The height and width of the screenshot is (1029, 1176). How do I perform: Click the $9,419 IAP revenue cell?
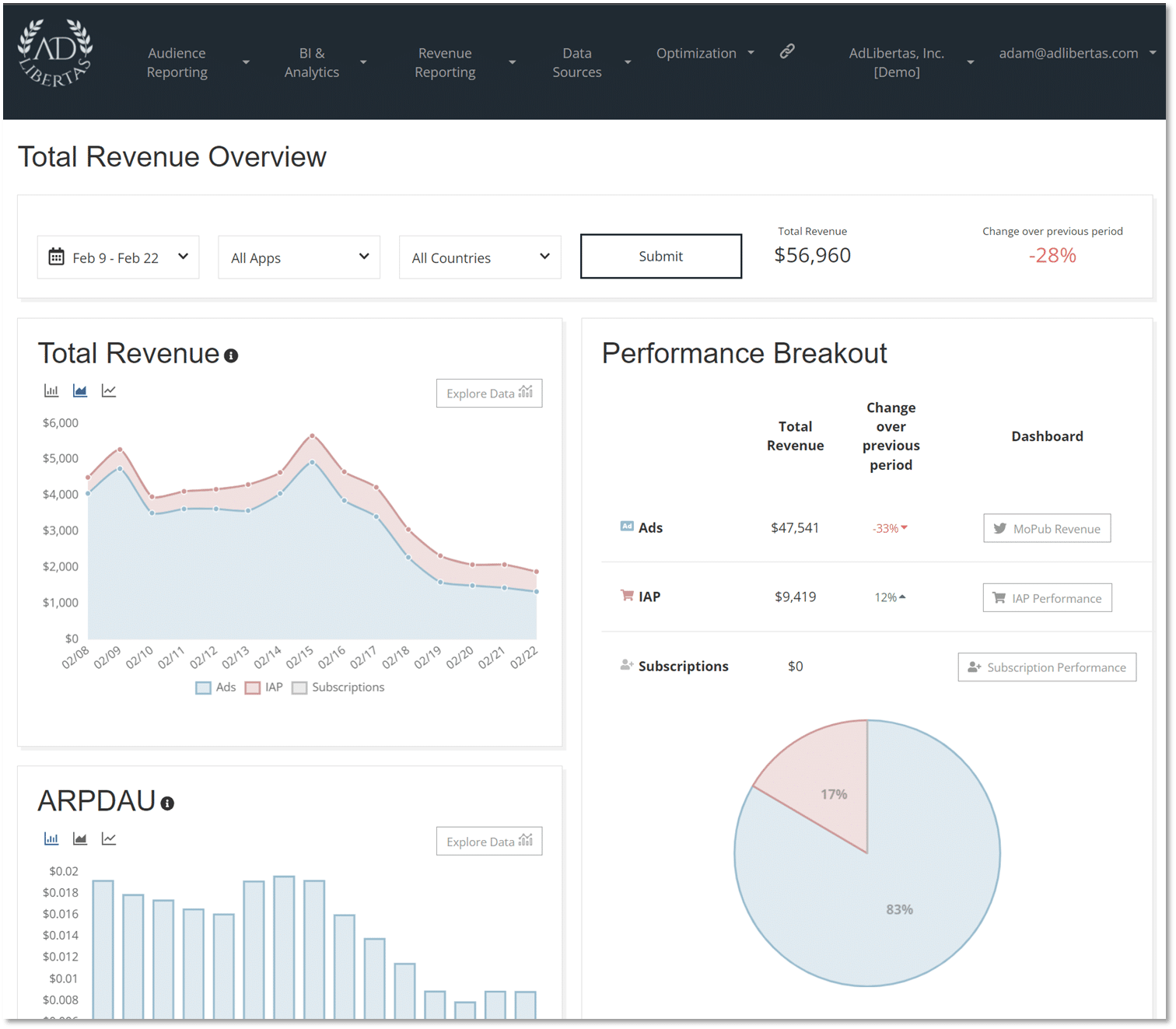click(795, 597)
